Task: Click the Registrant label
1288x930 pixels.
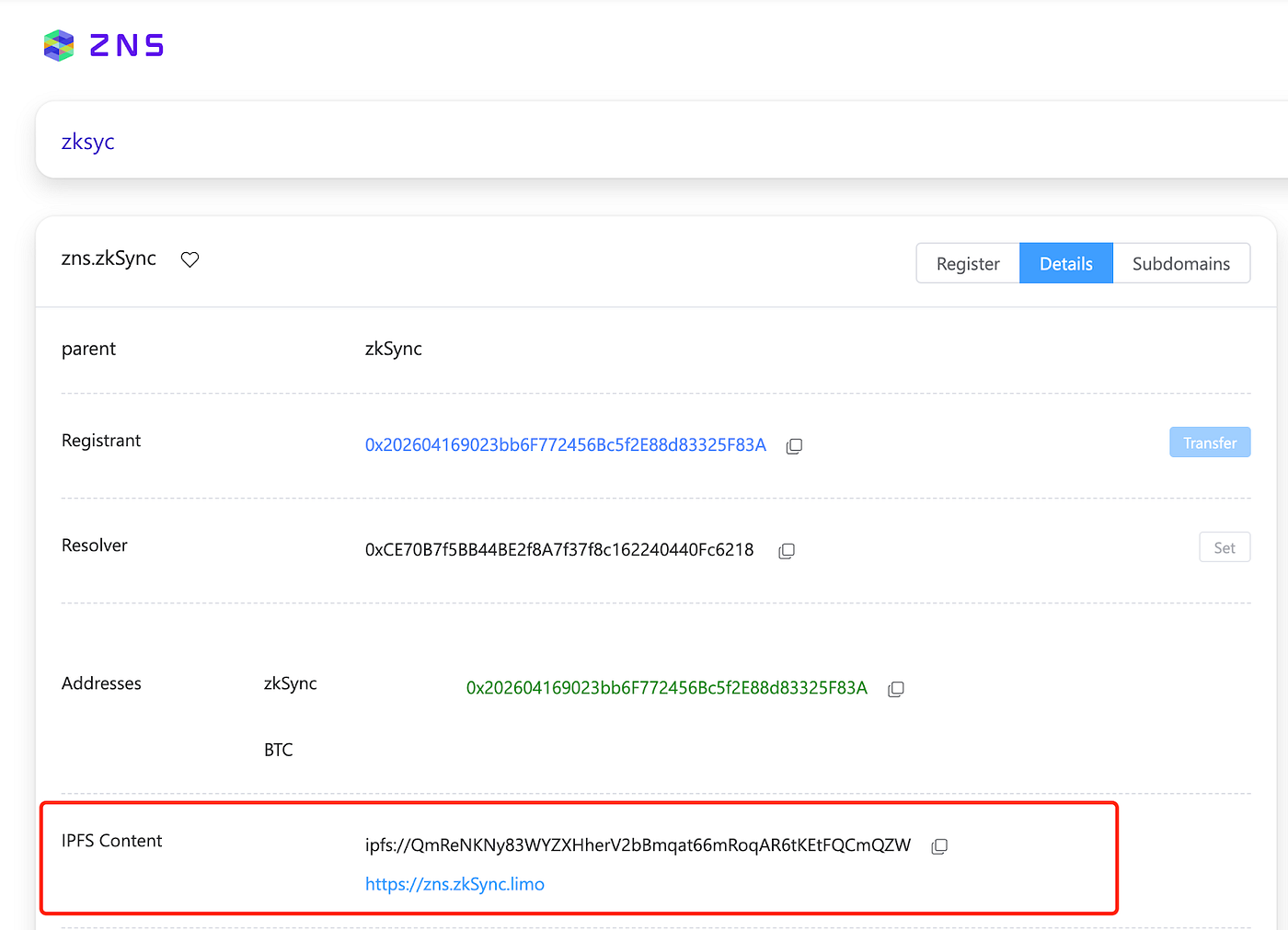Action: (101, 441)
